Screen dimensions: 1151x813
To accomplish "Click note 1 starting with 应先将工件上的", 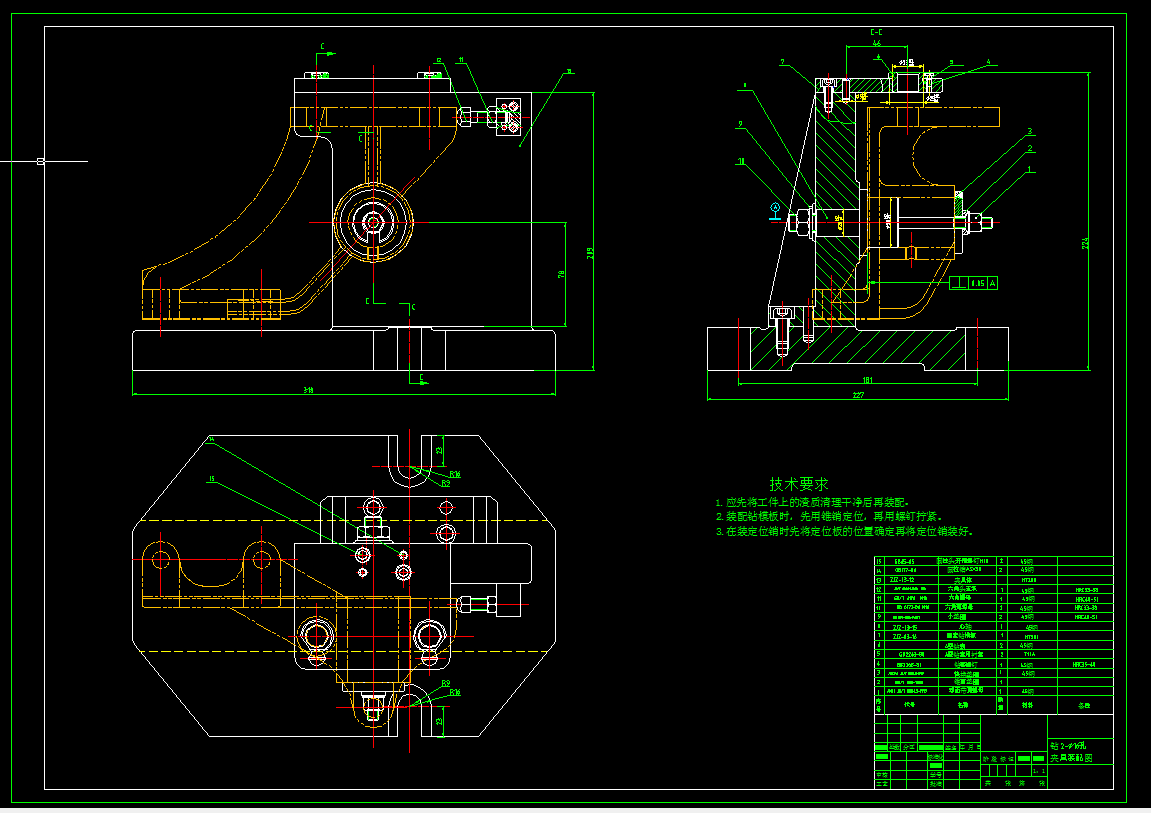I will coord(813,503).
